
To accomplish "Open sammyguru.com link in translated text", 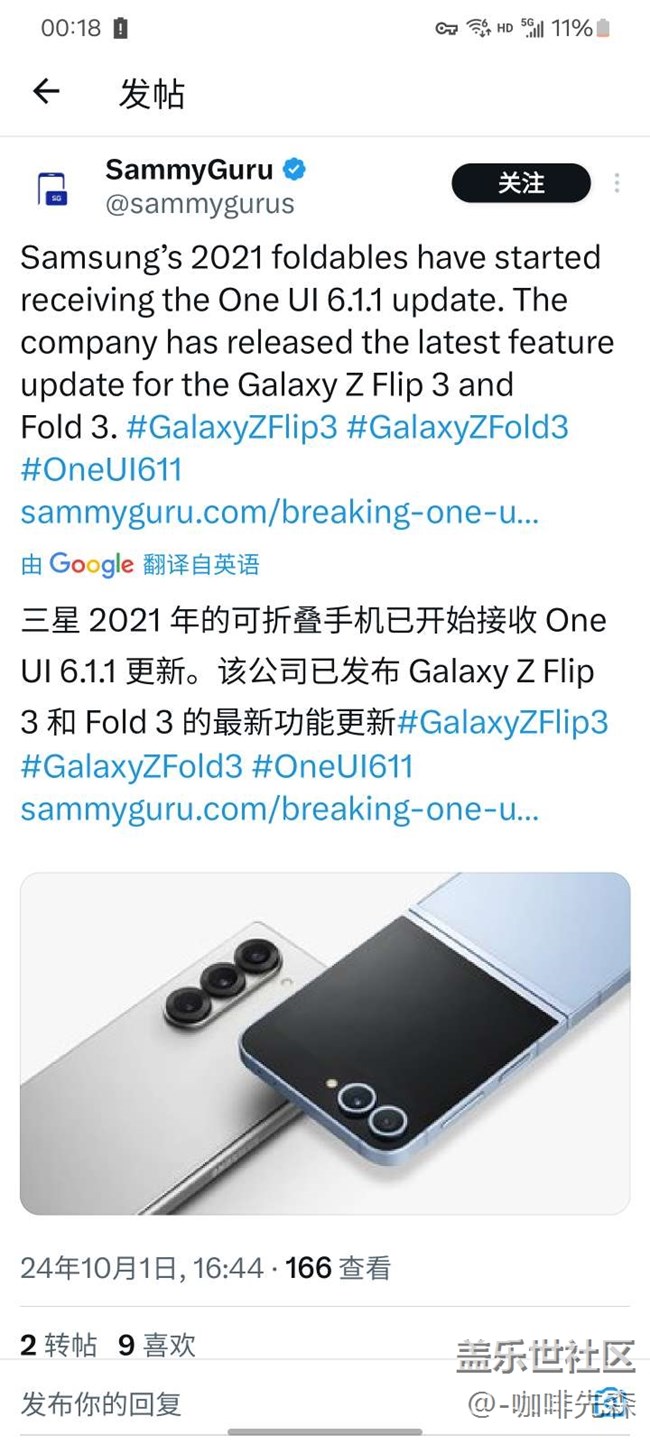I will click(280, 809).
